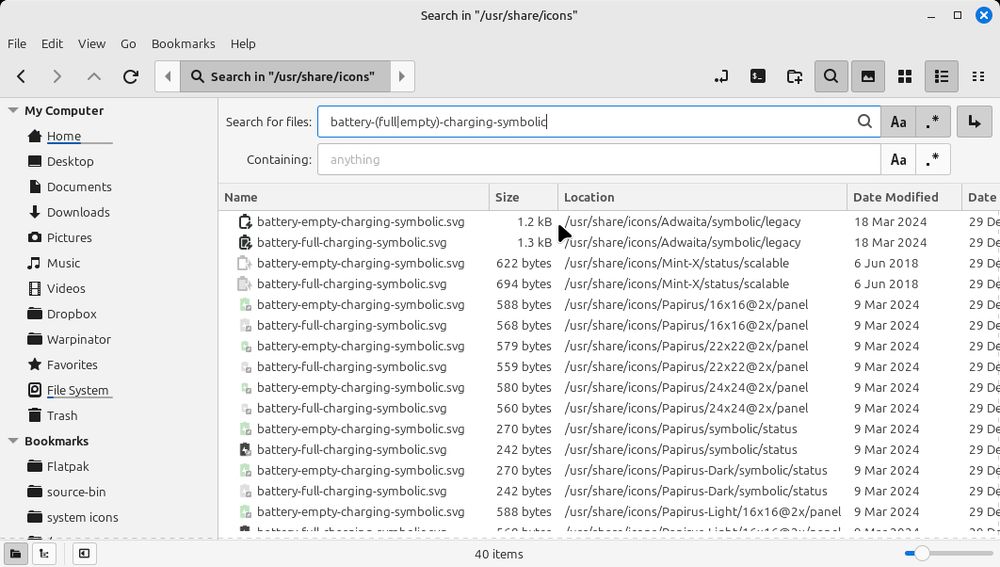Image resolution: width=1000 pixels, height=567 pixels.
Task: Open Flatpak bookmark
Action: tap(68, 466)
